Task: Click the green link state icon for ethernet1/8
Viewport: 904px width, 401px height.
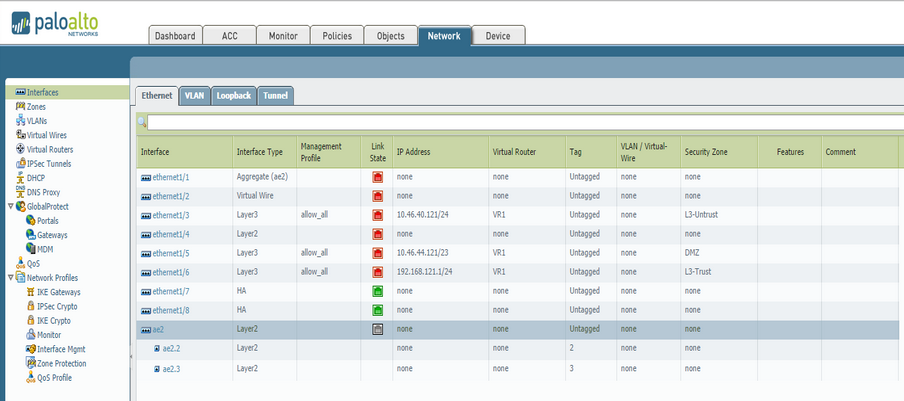Action: (378, 311)
